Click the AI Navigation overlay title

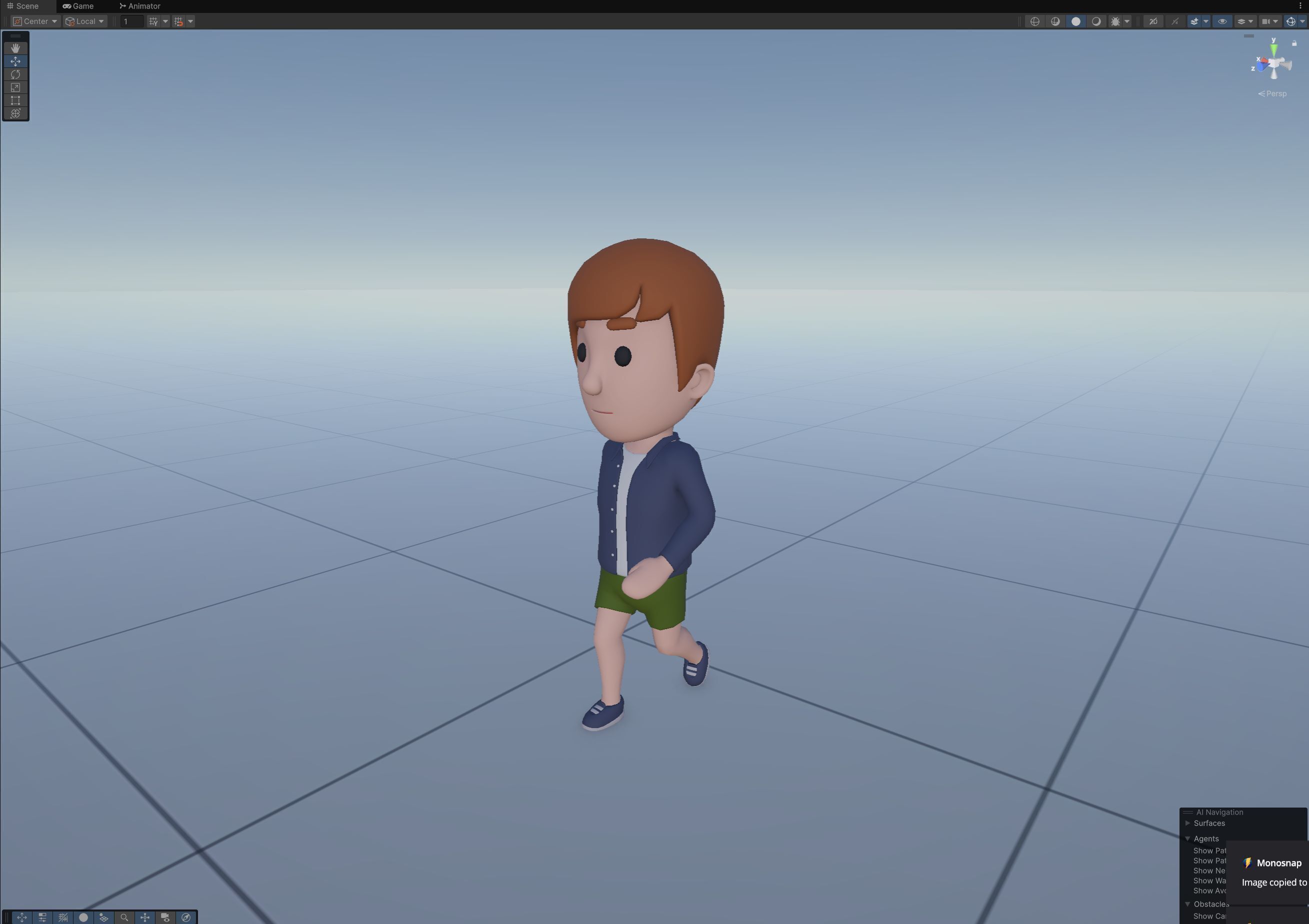1219,813
